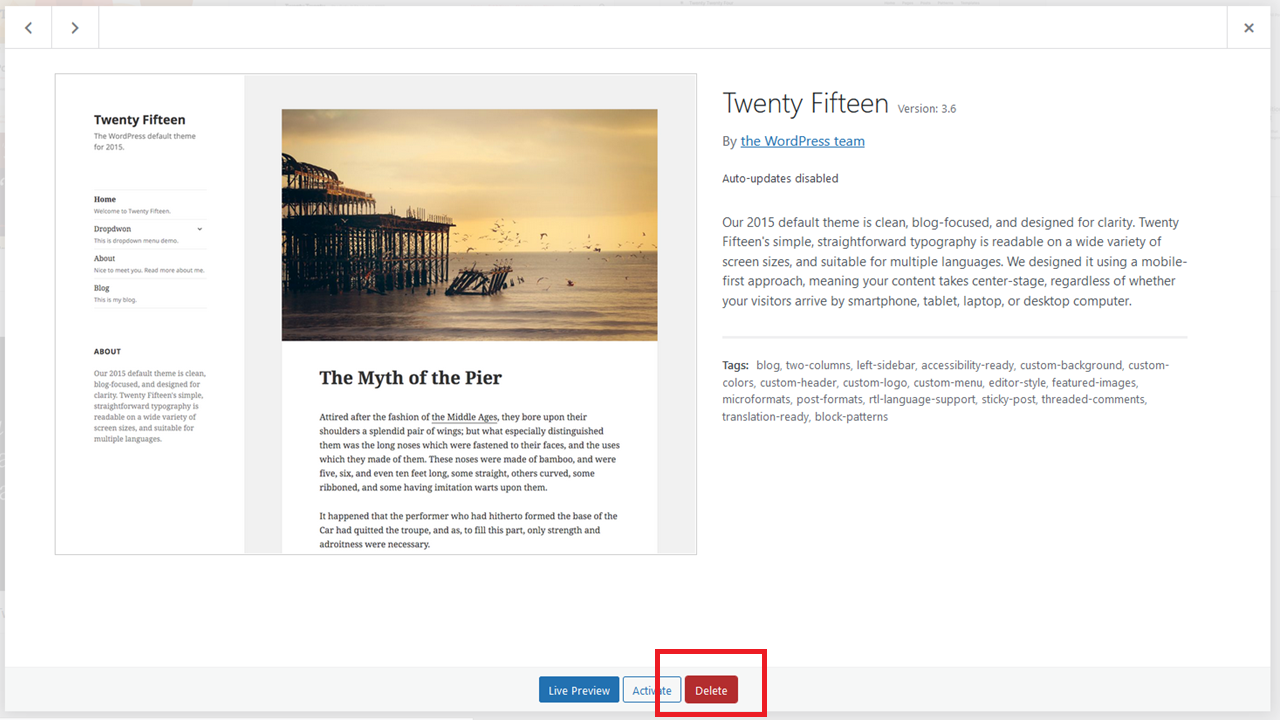Click the 'ABOUT' widget heading in preview
This screenshot has height=720, width=1280.
pos(107,352)
